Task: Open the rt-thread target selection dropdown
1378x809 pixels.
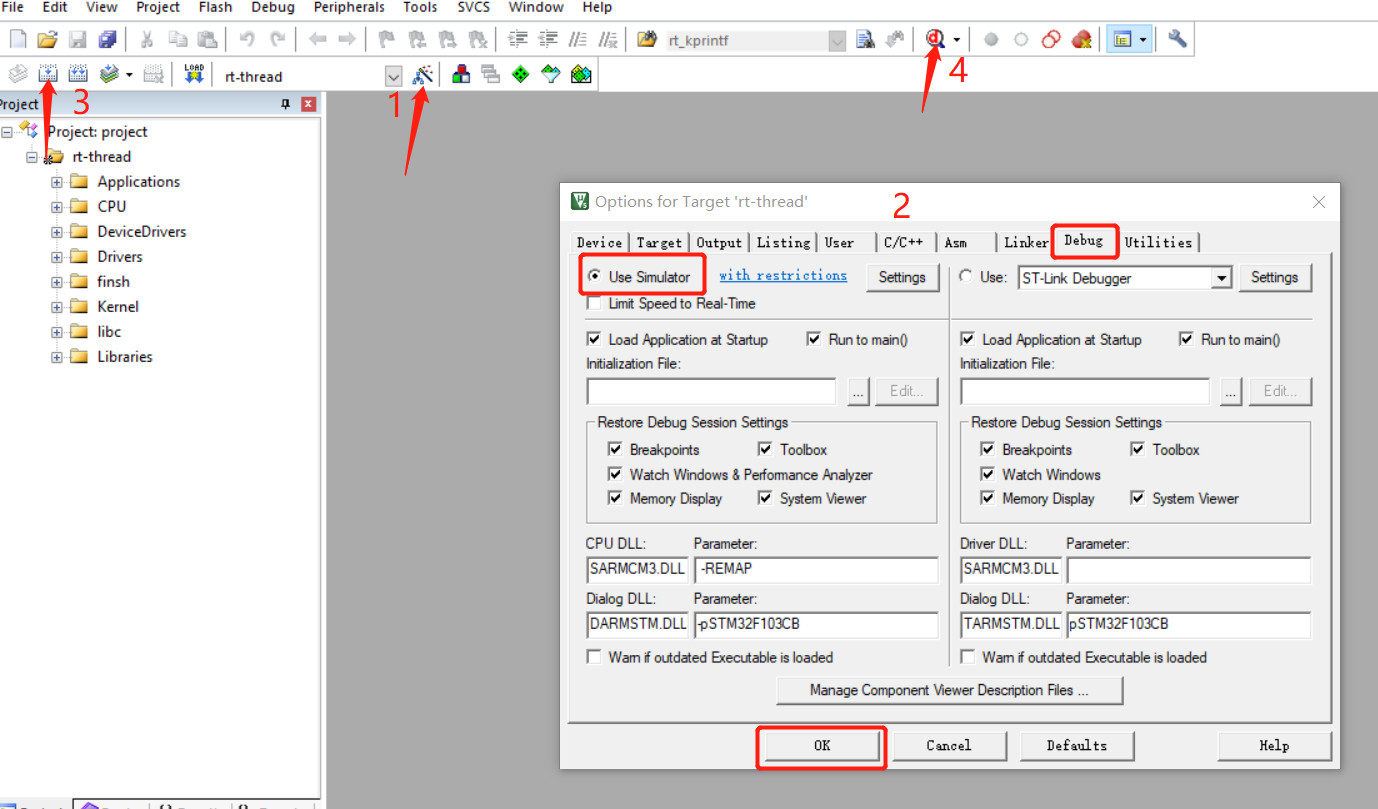Action: tap(393, 77)
